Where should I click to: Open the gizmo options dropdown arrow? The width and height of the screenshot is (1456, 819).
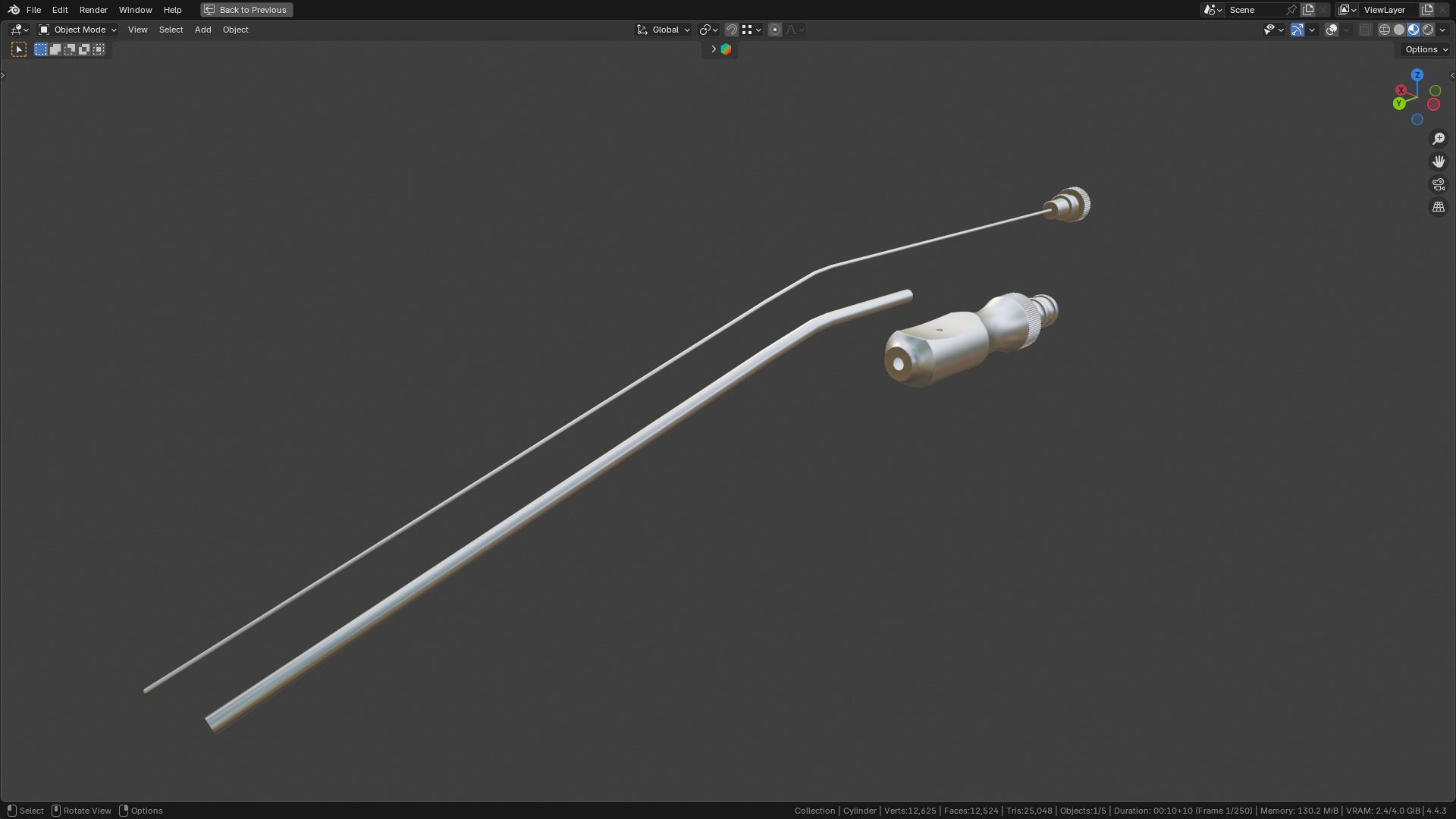(1312, 30)
